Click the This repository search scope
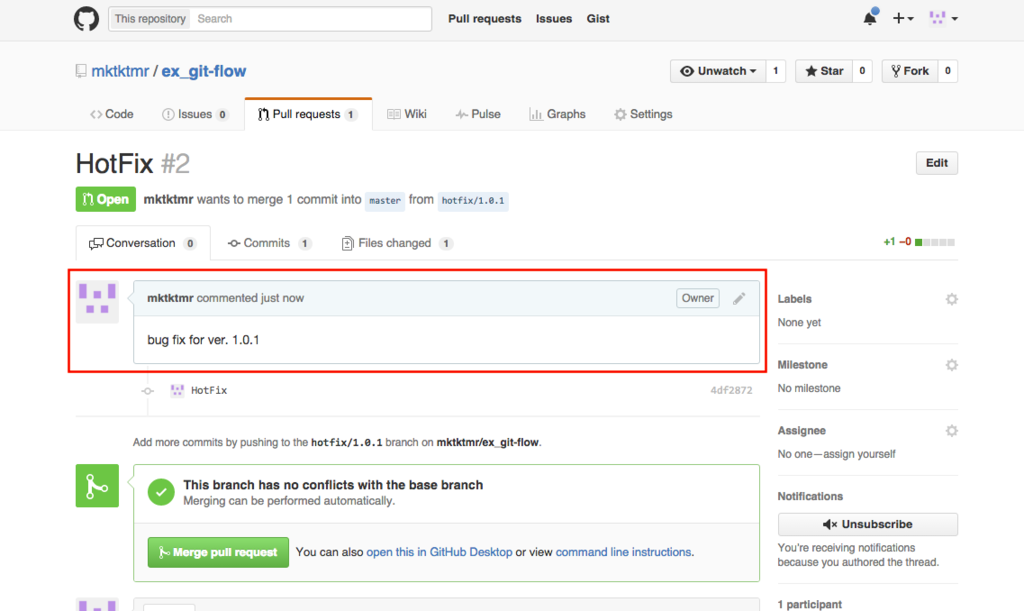 point(150,19)
